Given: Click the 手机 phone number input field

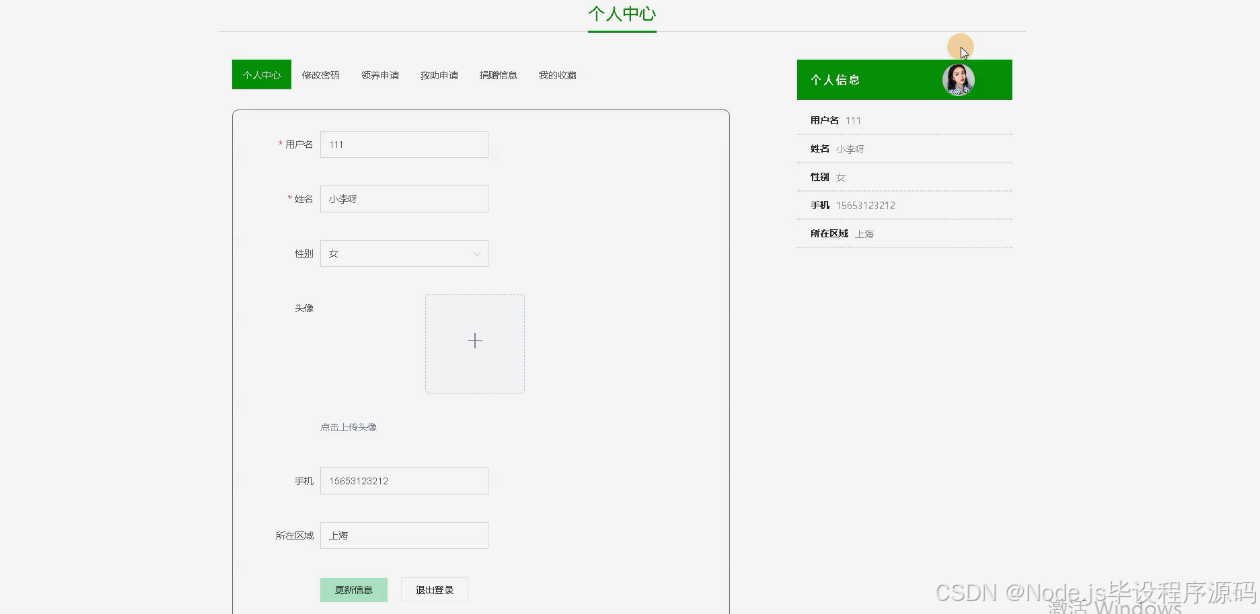Looking at the screenshot, I should pos(404,481).
